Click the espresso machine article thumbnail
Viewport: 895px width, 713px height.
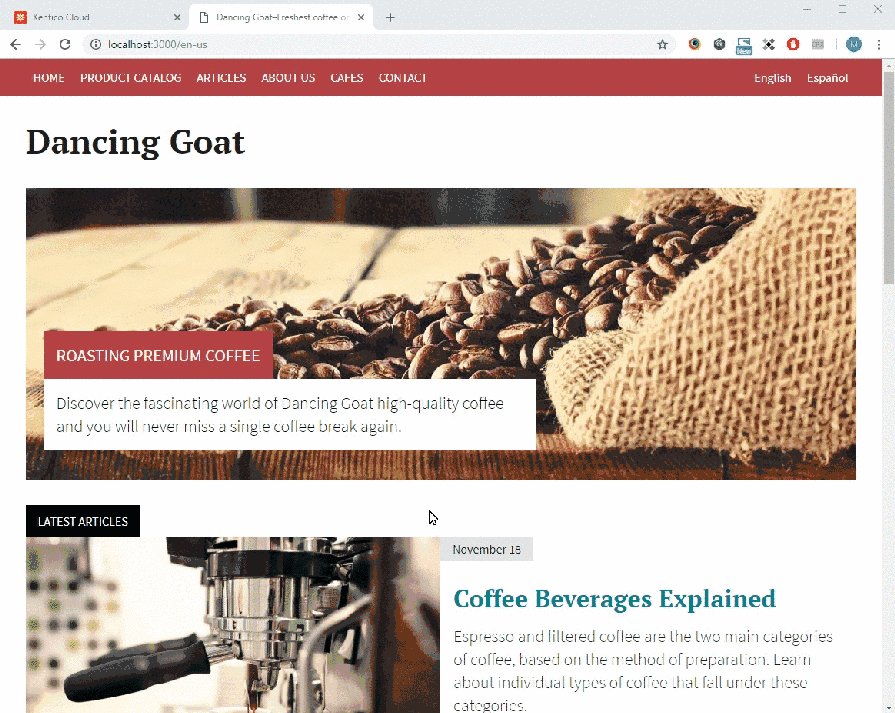tap(233, 625)
